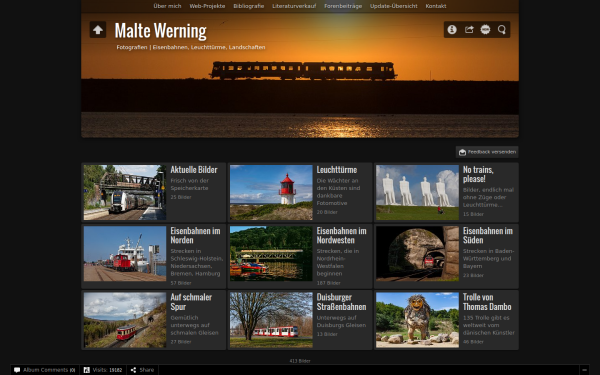Open the Update-Übersicht menu item
Image resolution: width=600 pixels, height=375 pixels.
click(x=393, y=6)
